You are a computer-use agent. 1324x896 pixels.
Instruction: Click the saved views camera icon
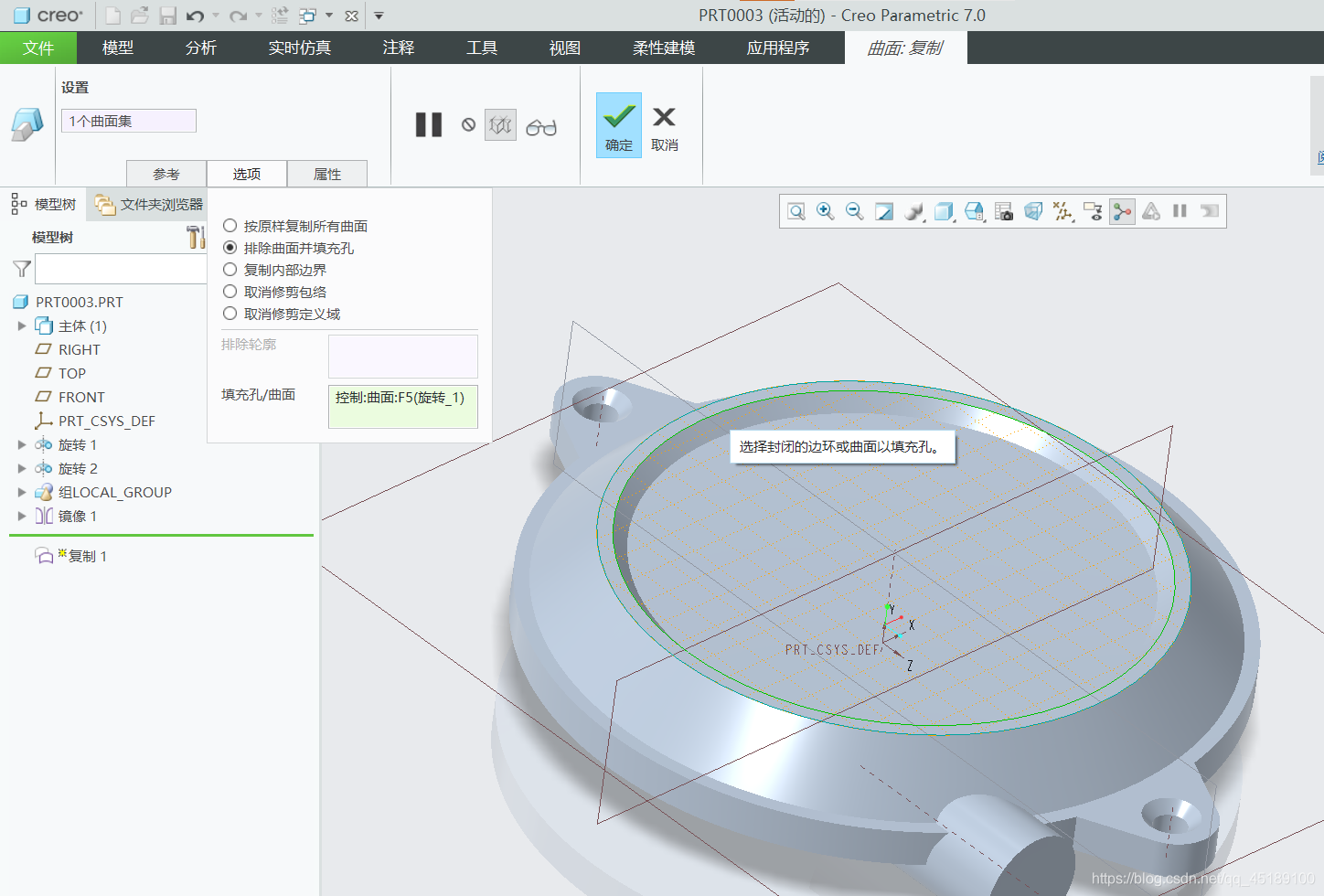click(1004, 211)
